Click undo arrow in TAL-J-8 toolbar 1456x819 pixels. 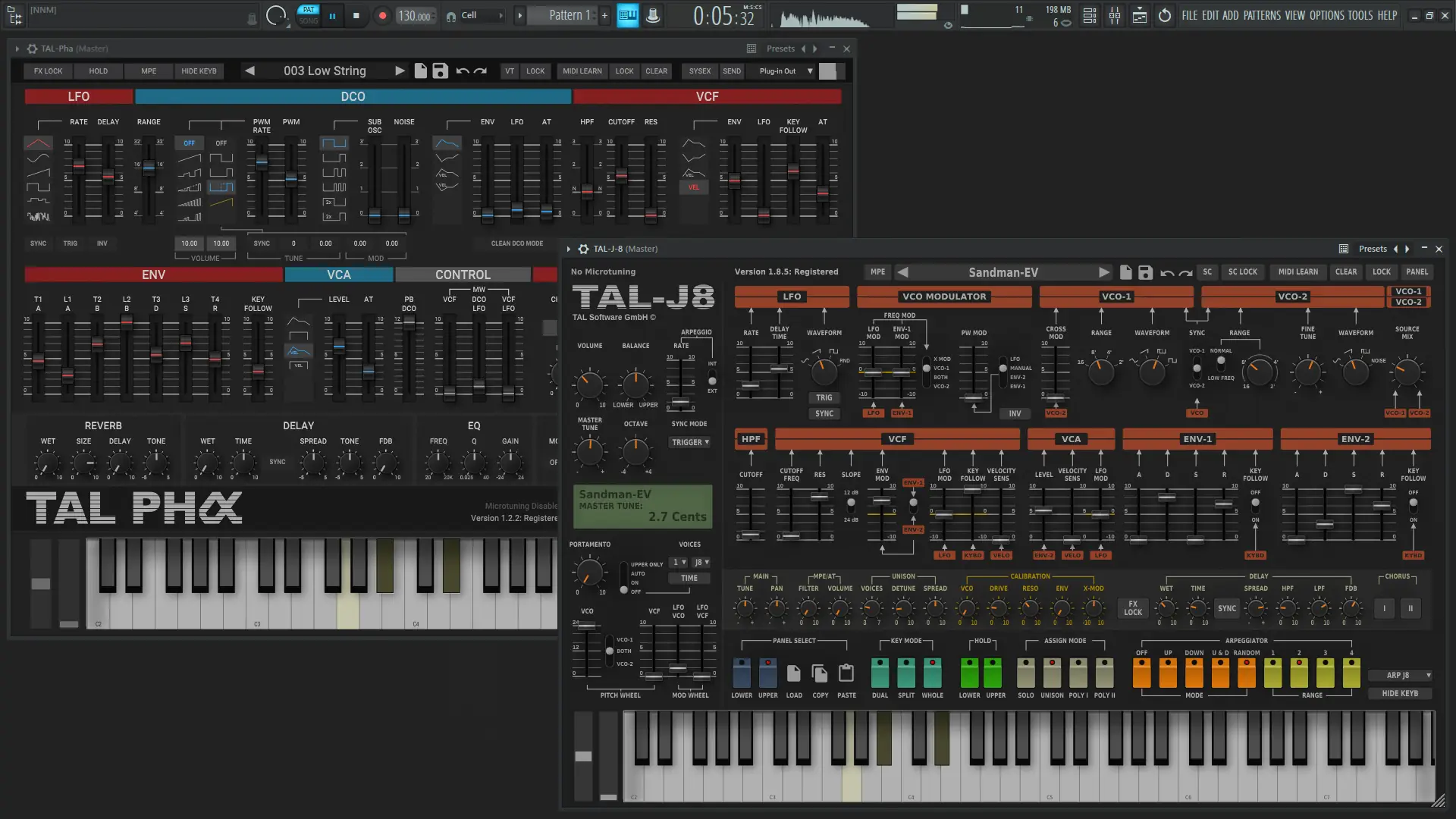pos(1167,272)
